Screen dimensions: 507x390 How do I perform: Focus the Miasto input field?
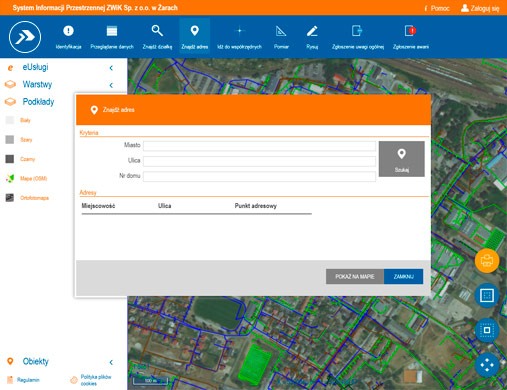tap(259, 146)
